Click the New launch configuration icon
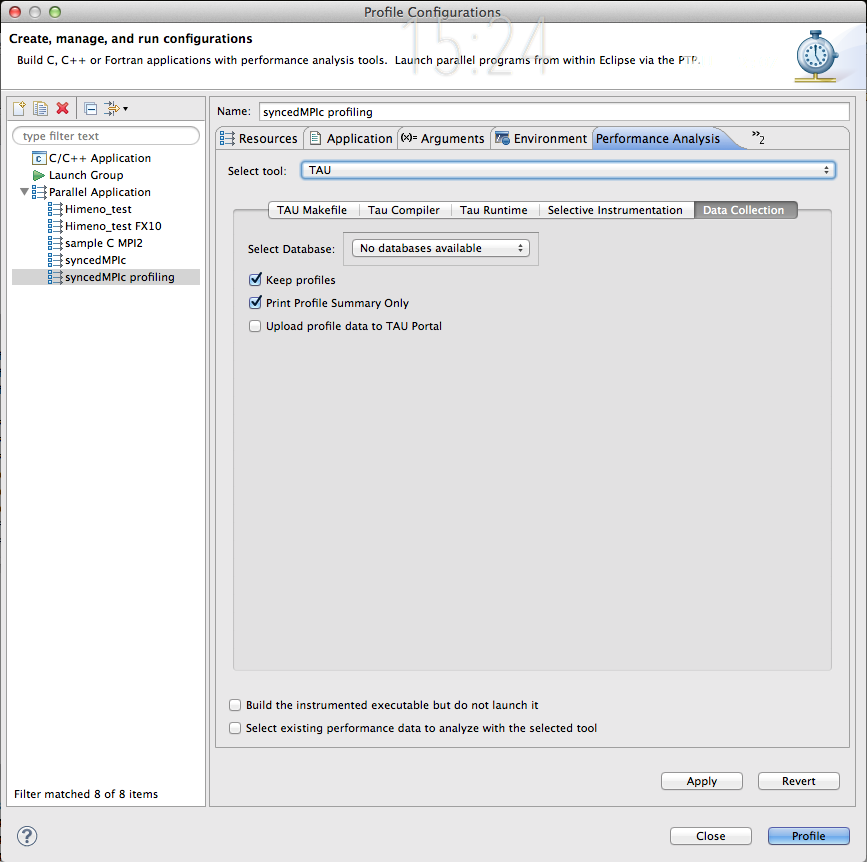This screenshot has height=862, width=867. click(19, 108)
